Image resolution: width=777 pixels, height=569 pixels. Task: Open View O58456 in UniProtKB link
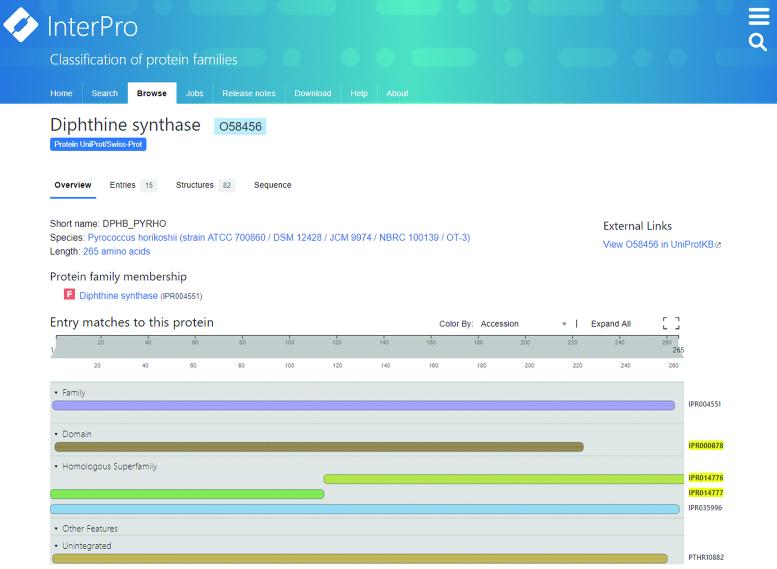coord(662,245)
